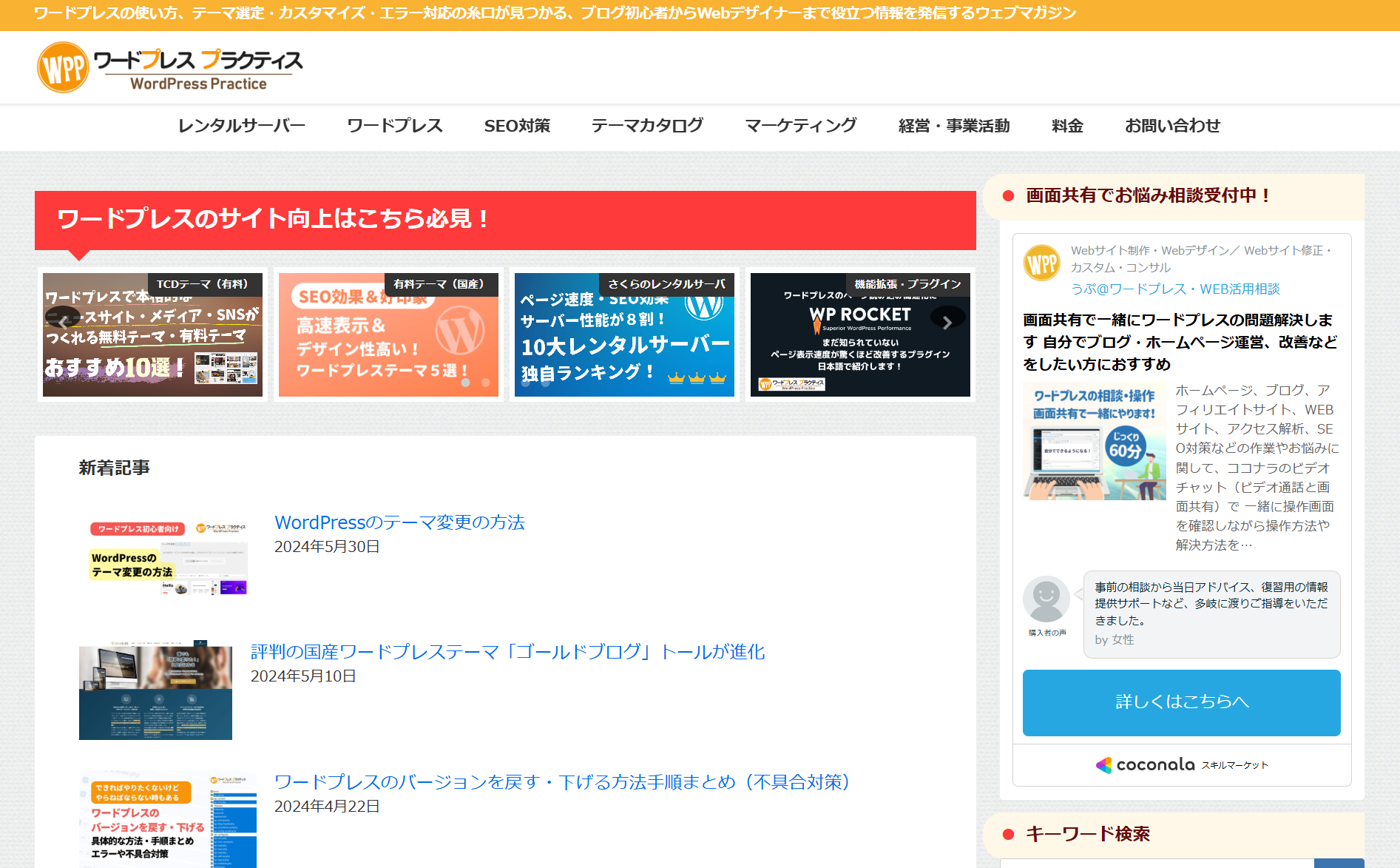Image resolution: width=1400 pixels, height=868 pixels.
Task: Click the WordPress Practice site logo
Action: pos(170,67)
